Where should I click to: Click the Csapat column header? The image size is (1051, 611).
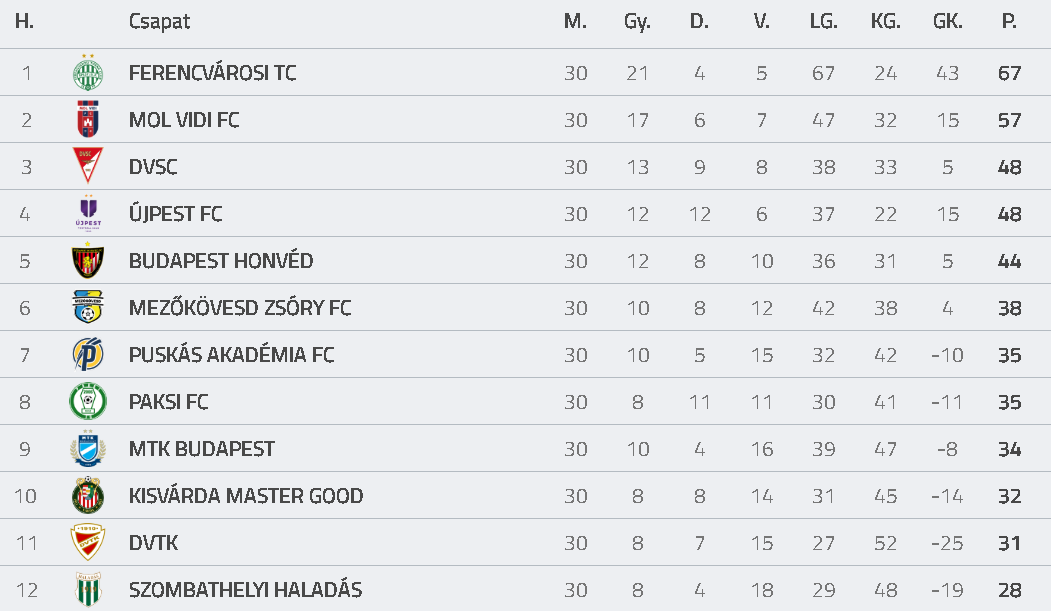coord(160,22)
